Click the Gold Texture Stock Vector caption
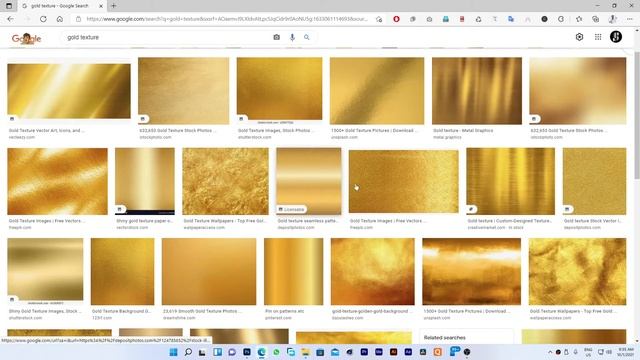This screenshot has width=640, height=360. tap(592, 221)
